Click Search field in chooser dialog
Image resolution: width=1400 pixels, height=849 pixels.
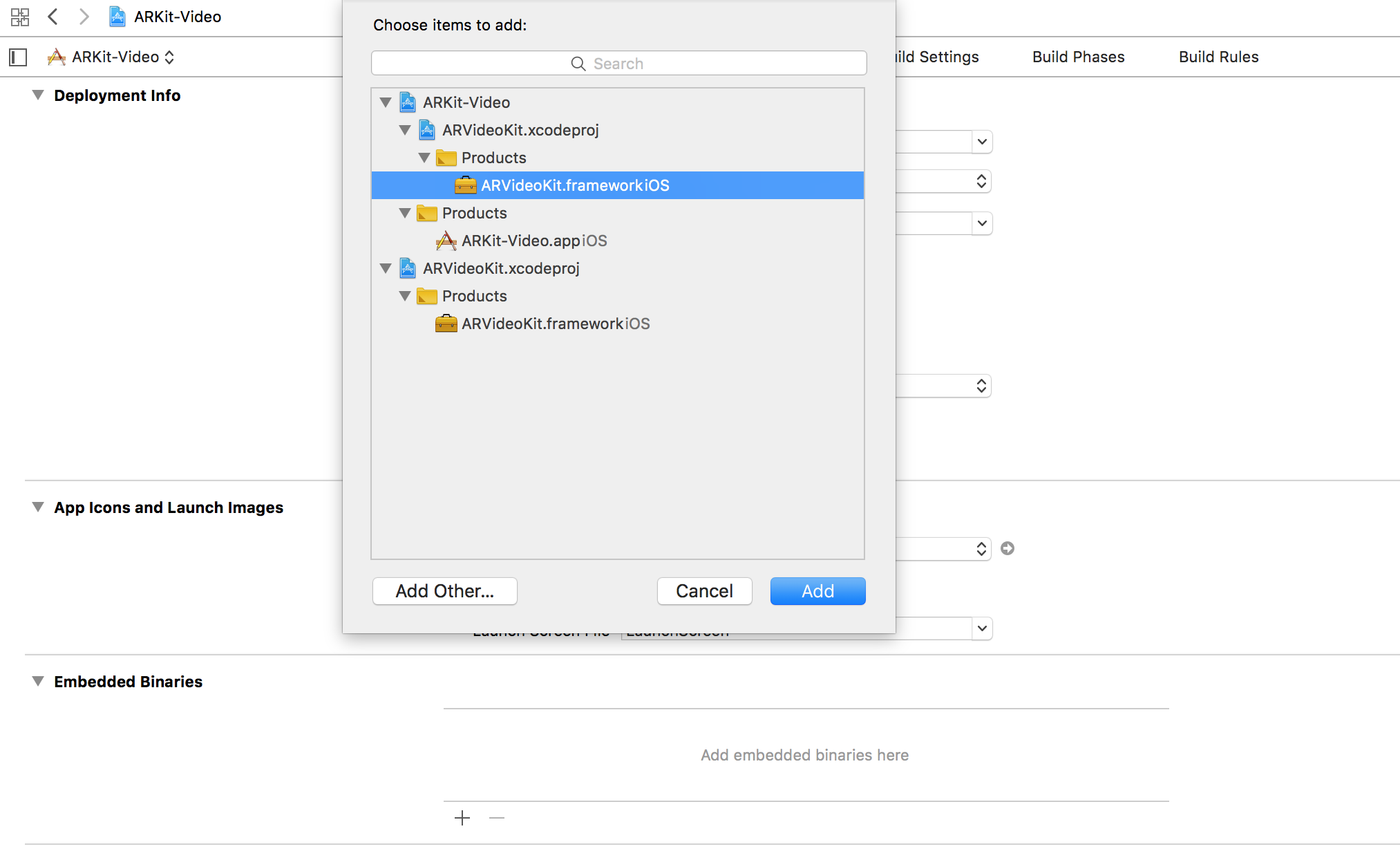point(619,63)
